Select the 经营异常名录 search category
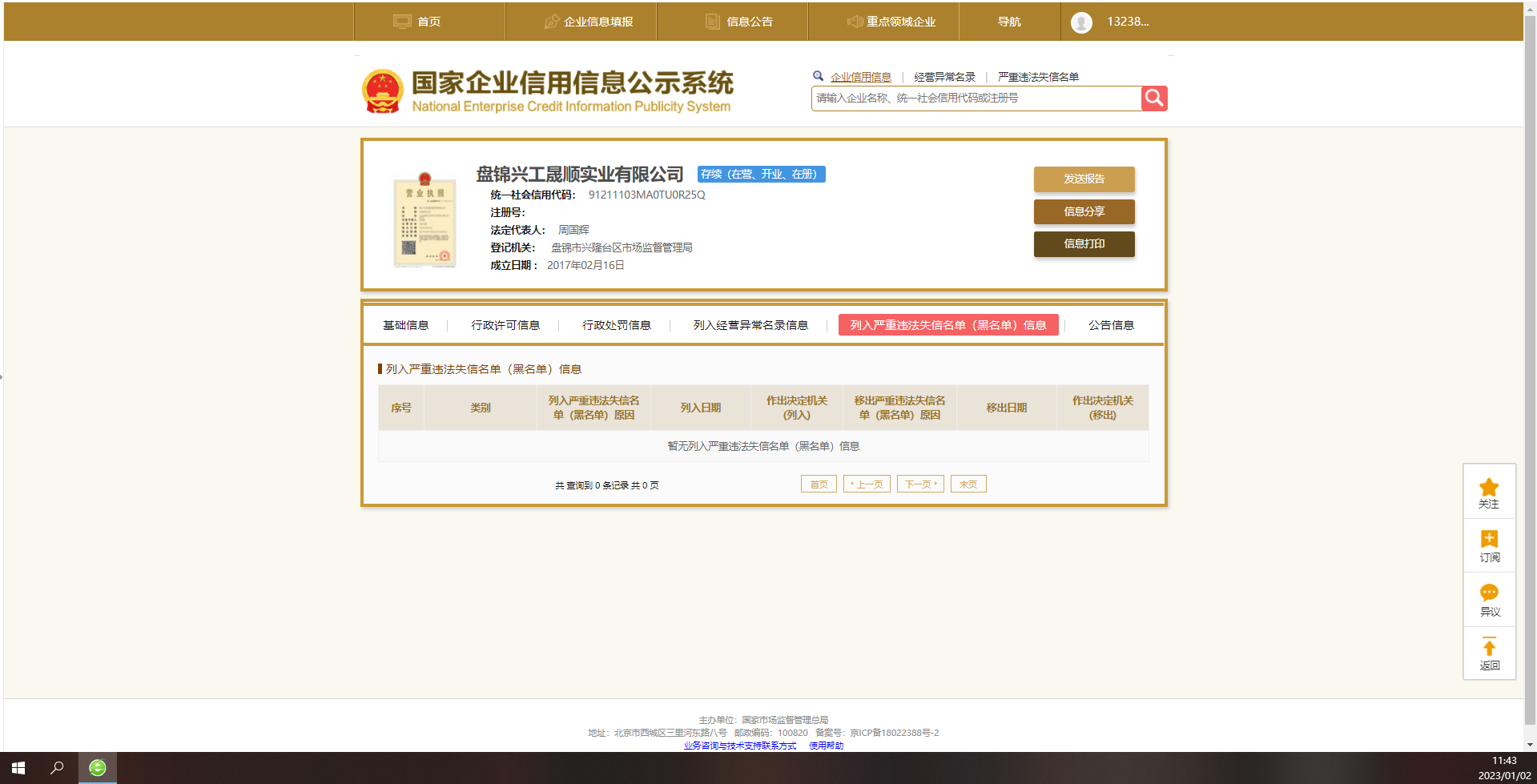This screenshot has width=1537, height=784. [x=945, y=77]
